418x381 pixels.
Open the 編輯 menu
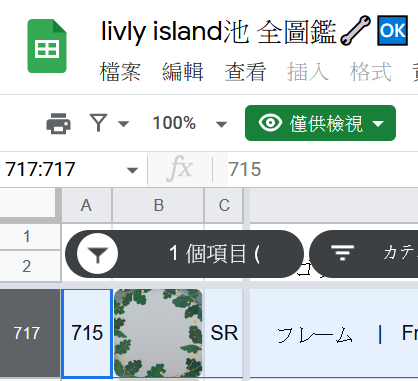183,72
